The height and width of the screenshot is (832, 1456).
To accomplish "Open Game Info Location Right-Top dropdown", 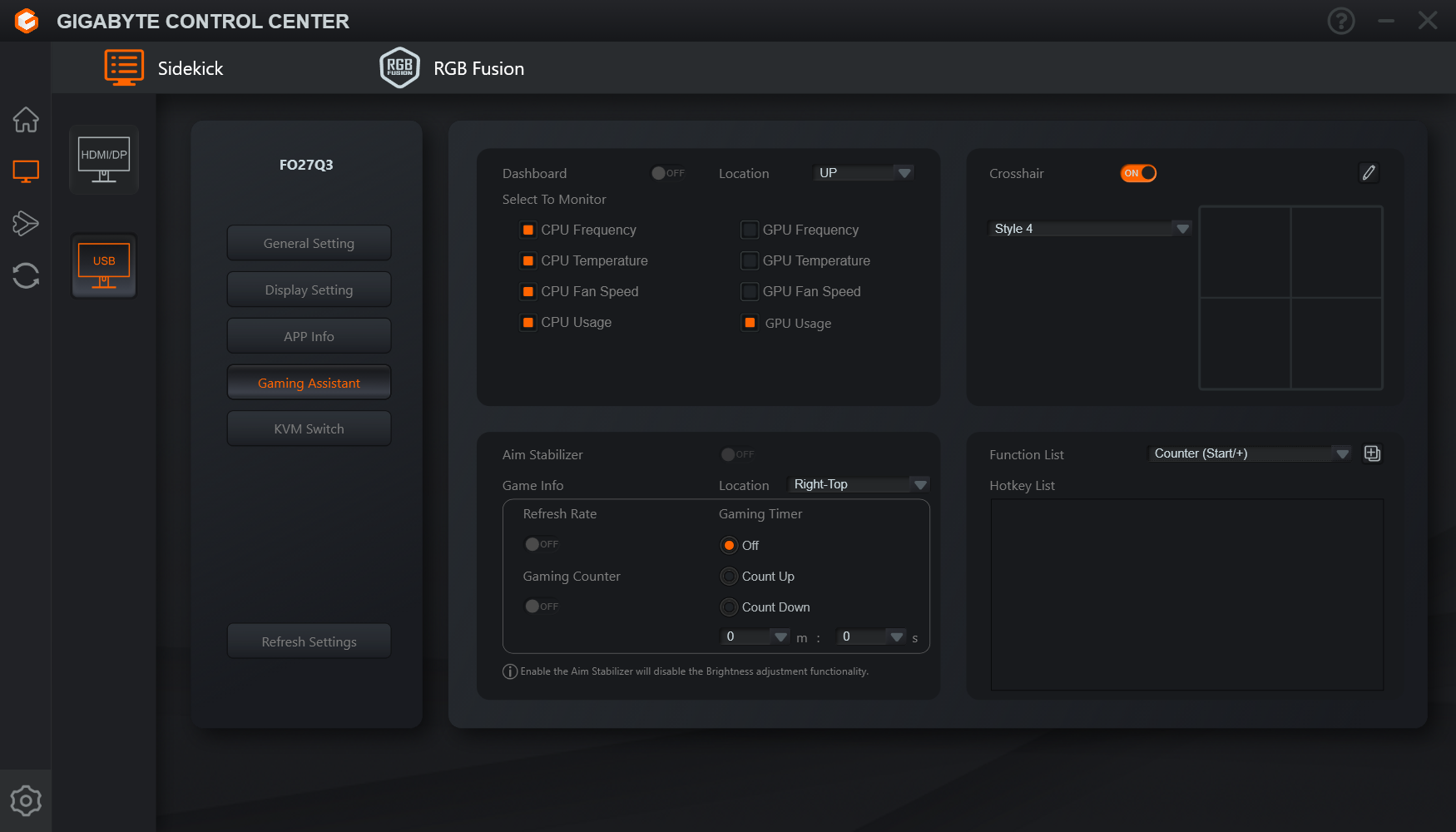I will pyautogui.click(x=858, y=484).
